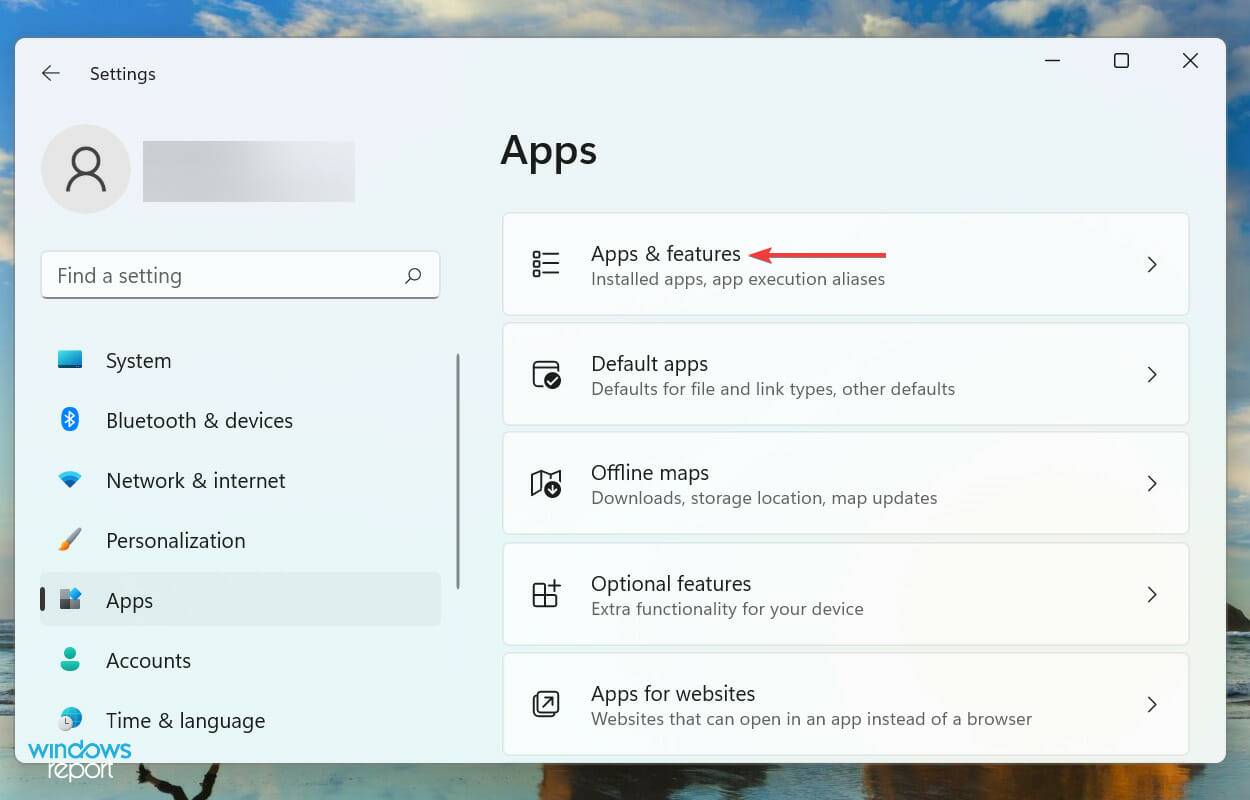Click the Bluetooth & devices icon in sidebar

click(69, 420)
